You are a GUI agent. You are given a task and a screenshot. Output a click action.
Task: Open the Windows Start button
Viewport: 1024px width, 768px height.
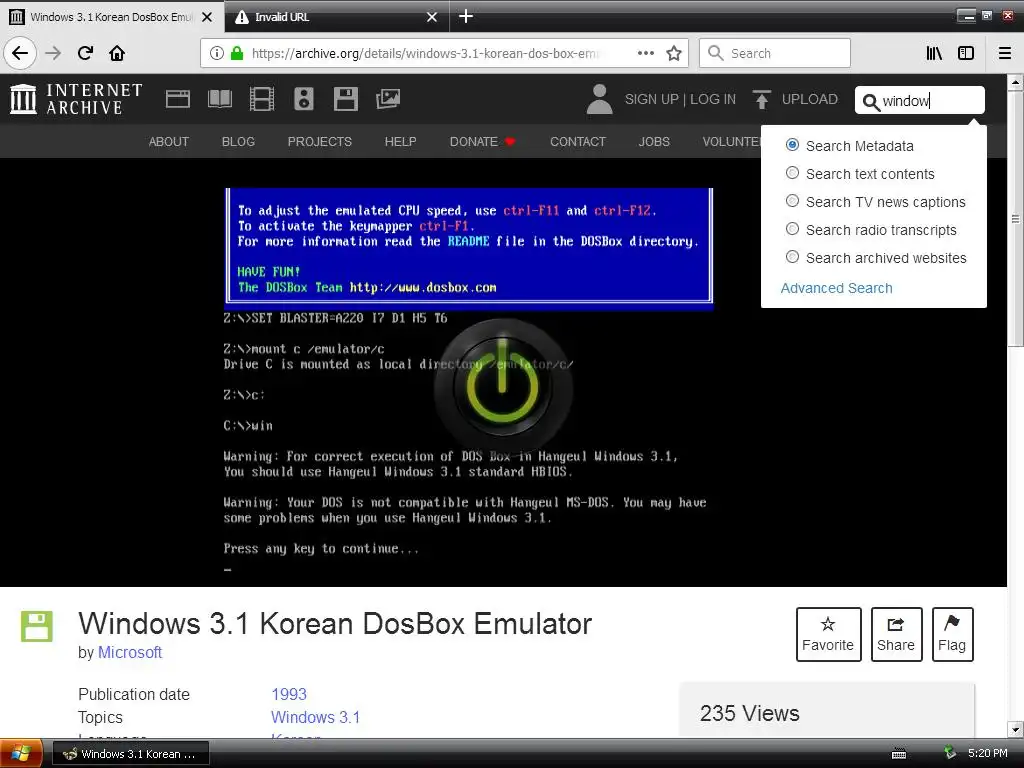tap(21, 754)
